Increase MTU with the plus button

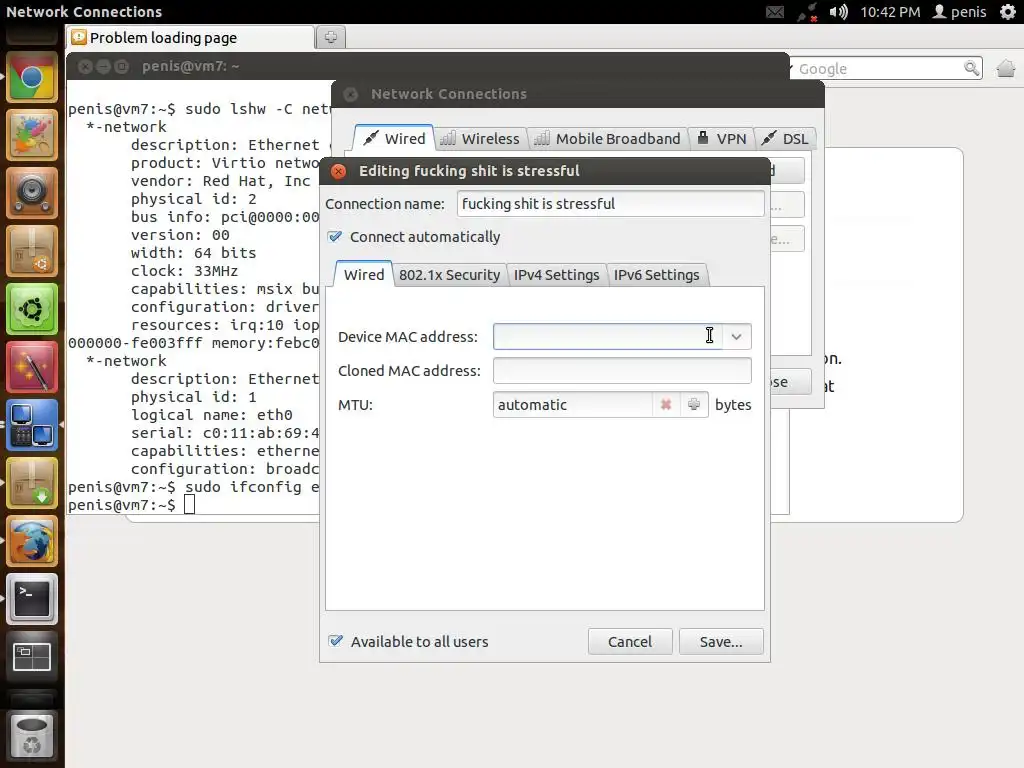pyautogui.click(x=694, y=404)
